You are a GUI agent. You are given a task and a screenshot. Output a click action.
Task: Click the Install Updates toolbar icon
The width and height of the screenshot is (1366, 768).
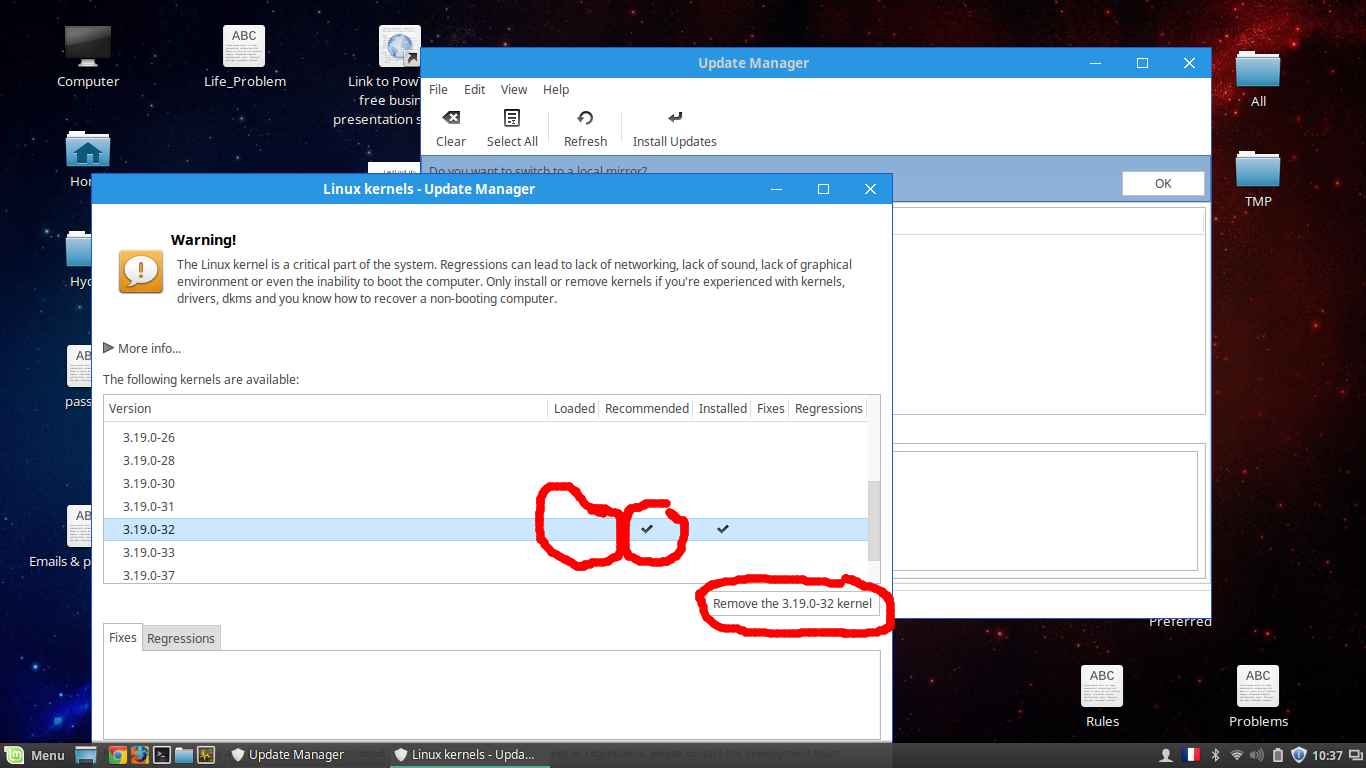coord(675,118)
